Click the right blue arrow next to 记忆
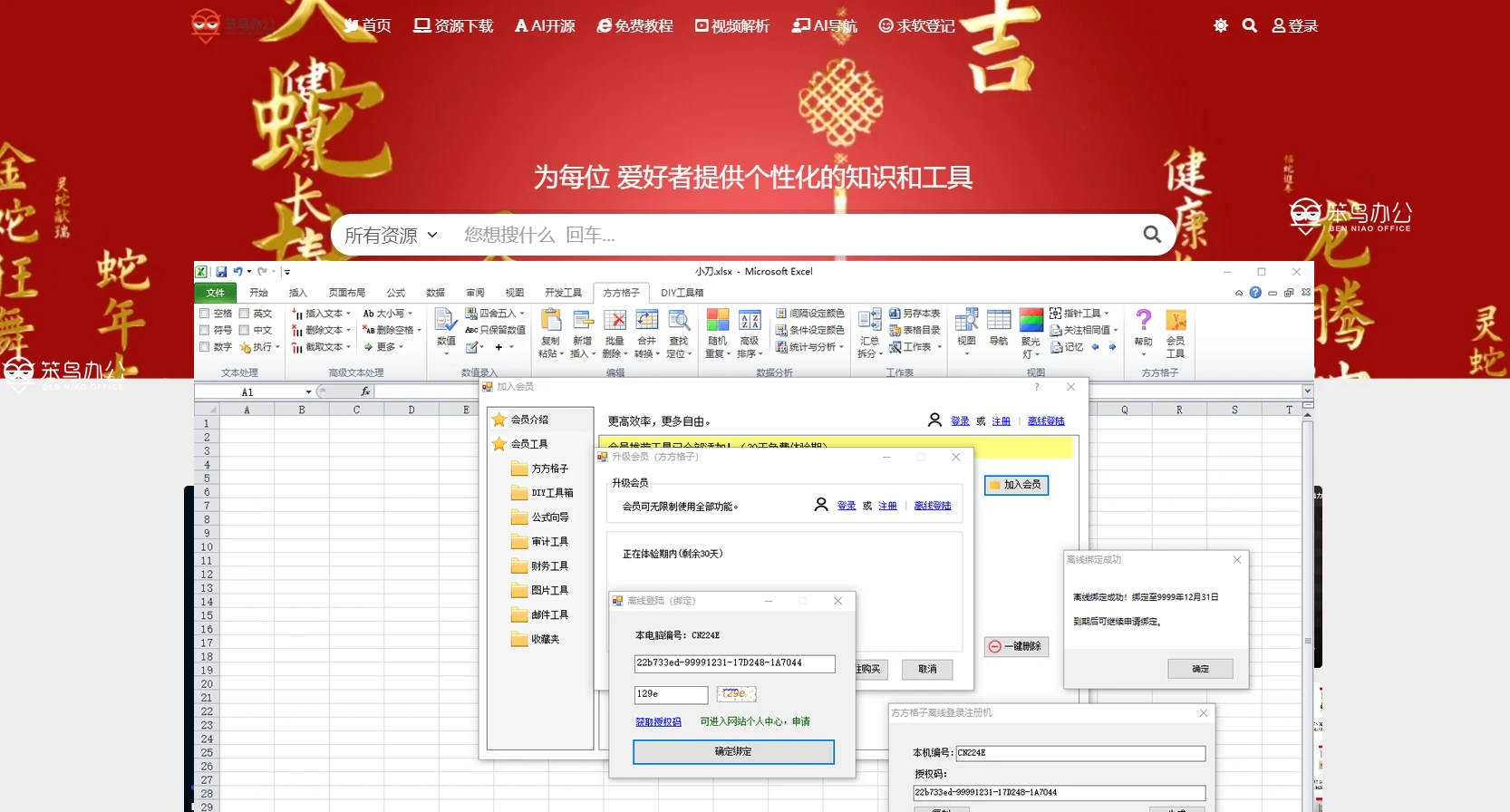 click(x=1112, y=346)
